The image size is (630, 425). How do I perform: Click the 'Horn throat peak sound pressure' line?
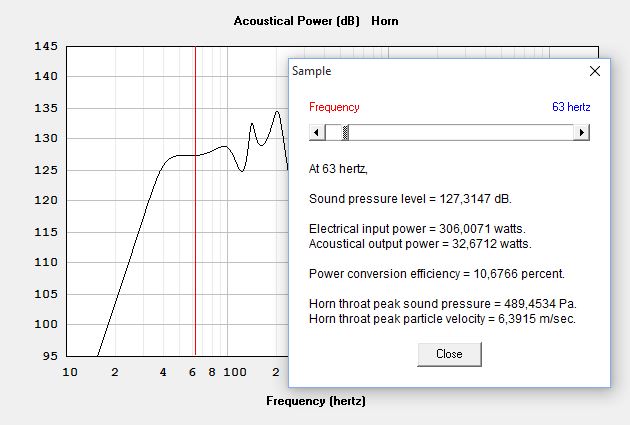point(442,304)
